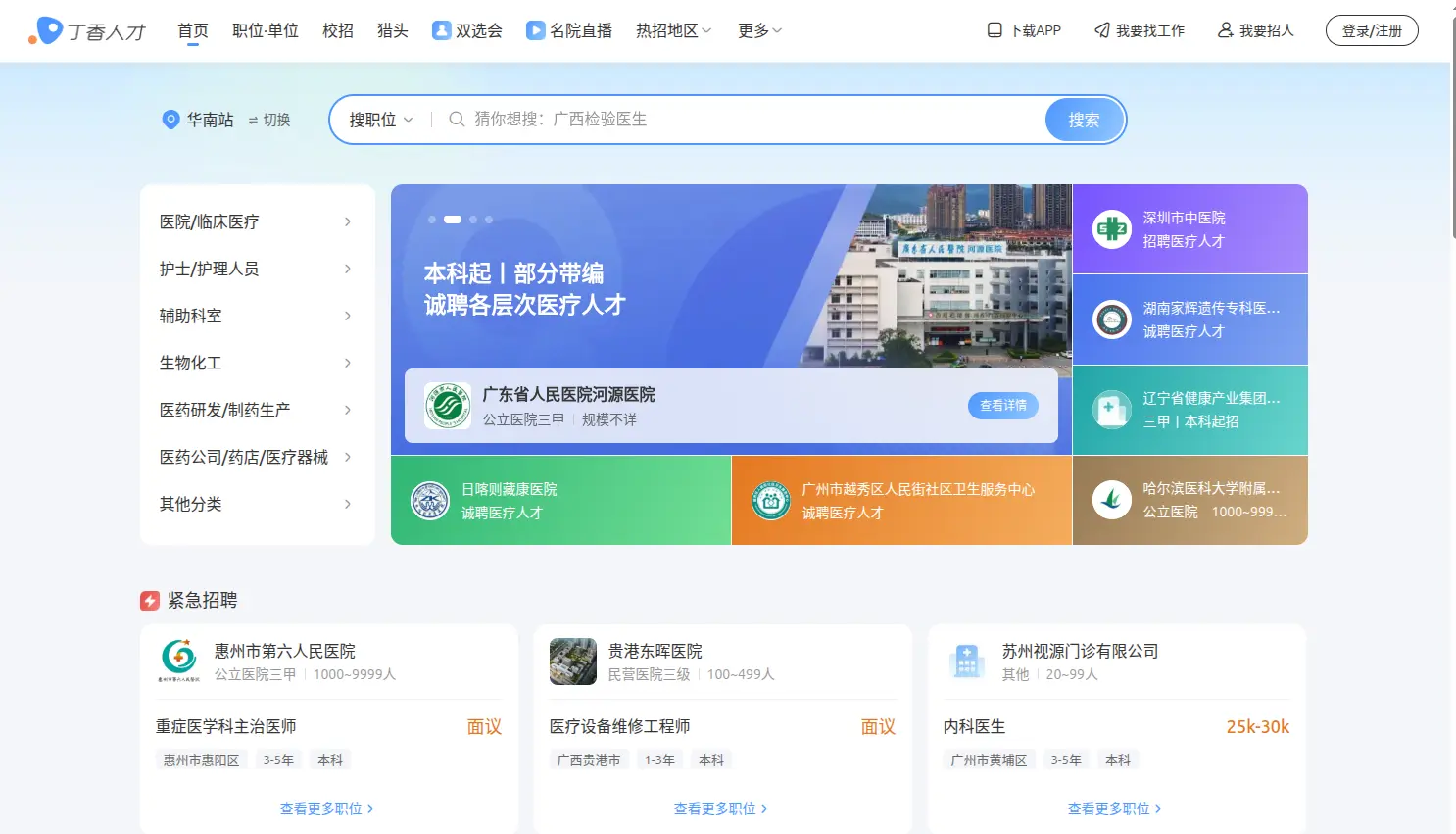The height and width of the screenshot is (834, 1456).
Task: Open the 搜职位 search type dropdown
Action: point(381,120)
